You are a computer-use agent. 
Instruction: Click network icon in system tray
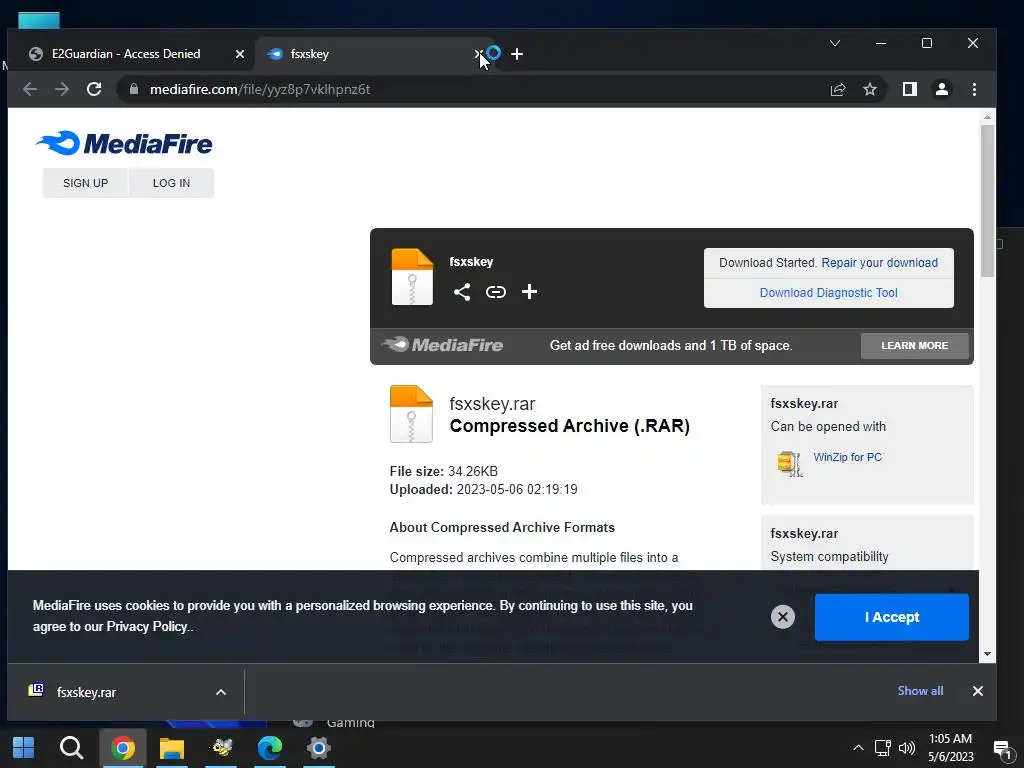click(x=882, y=748)
